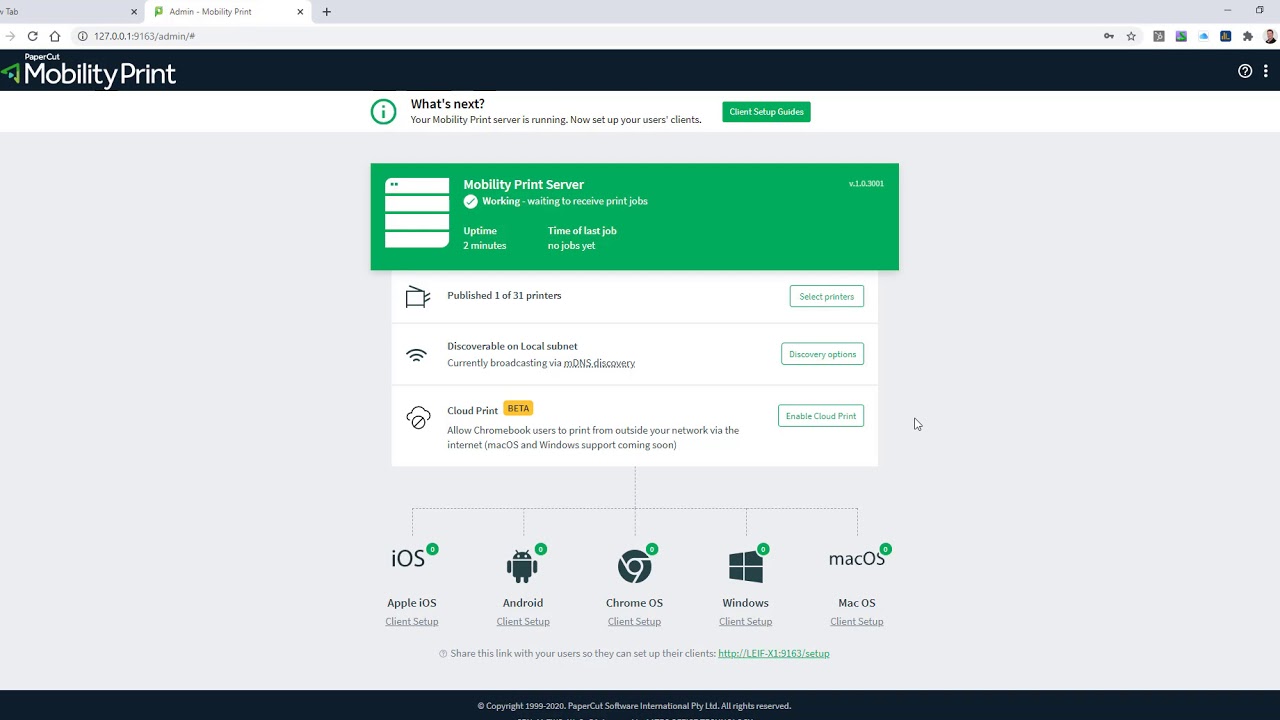1280x720 pixels.
Task: Open the Chrome profile avatar
Action: pyautogui.click(x=1270, y=36)
